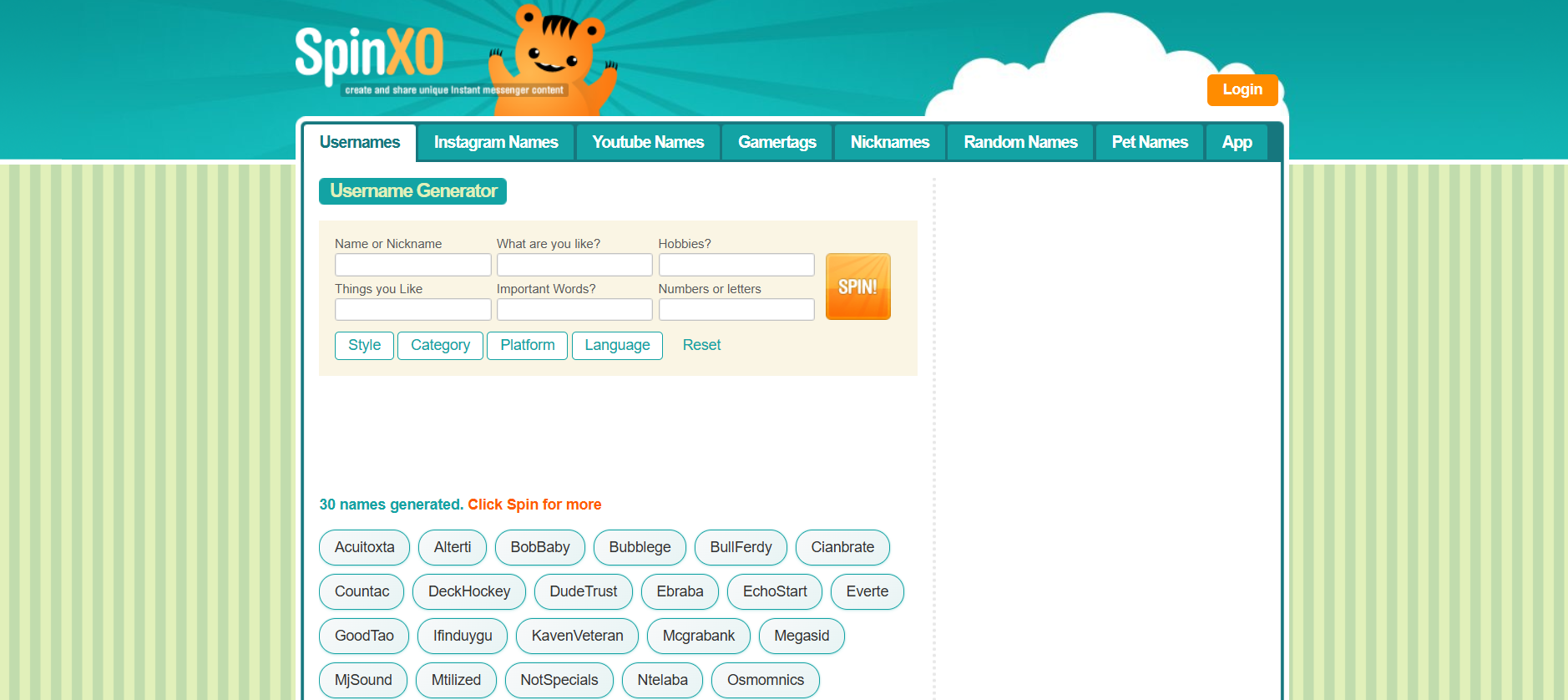This screenshot has width=1568, height=700.
Task: Open the Platform options
Action: click(x=527, y=345)
